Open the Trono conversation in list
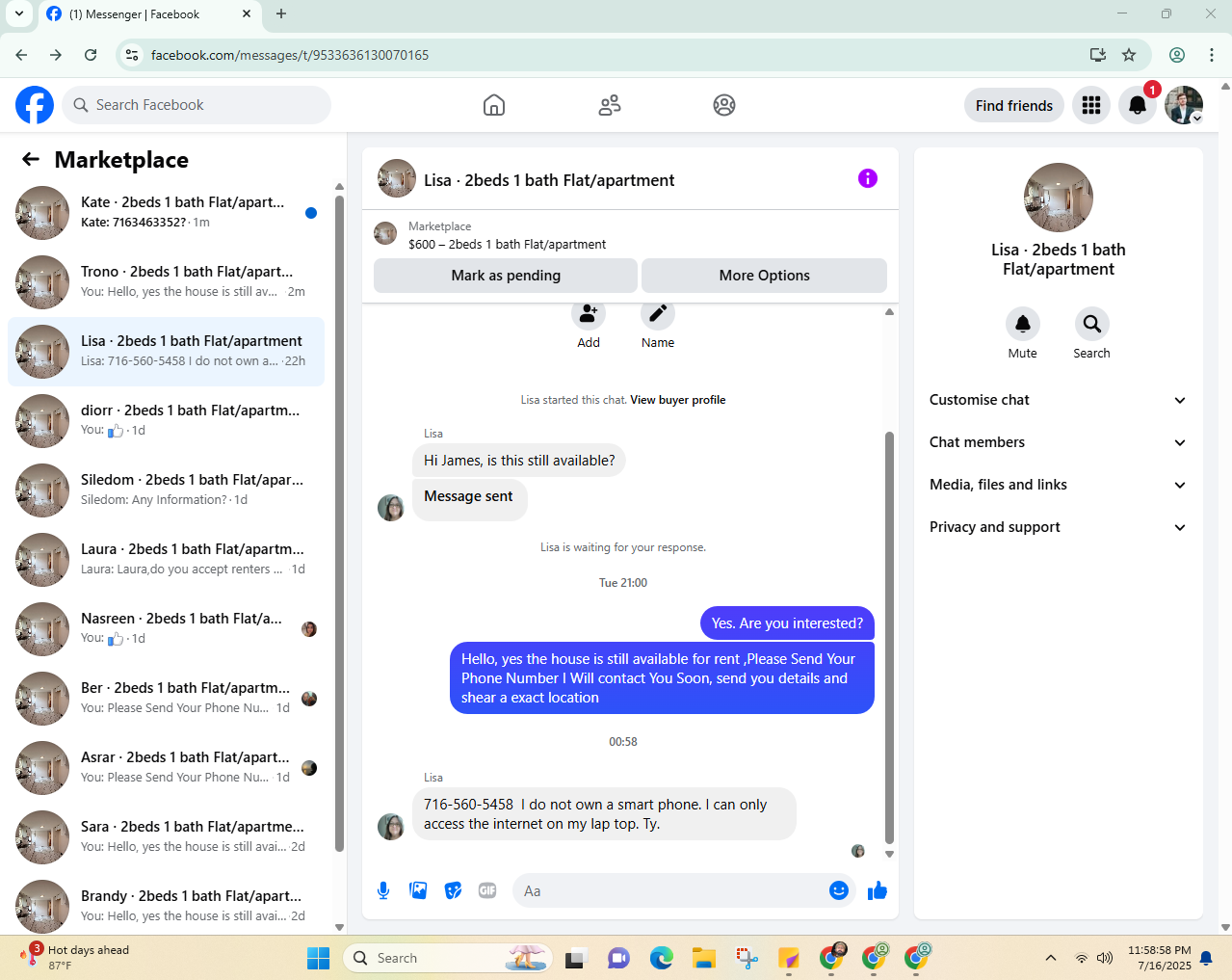The width and height of the screenshot is (1232, 980). point(167,282)
